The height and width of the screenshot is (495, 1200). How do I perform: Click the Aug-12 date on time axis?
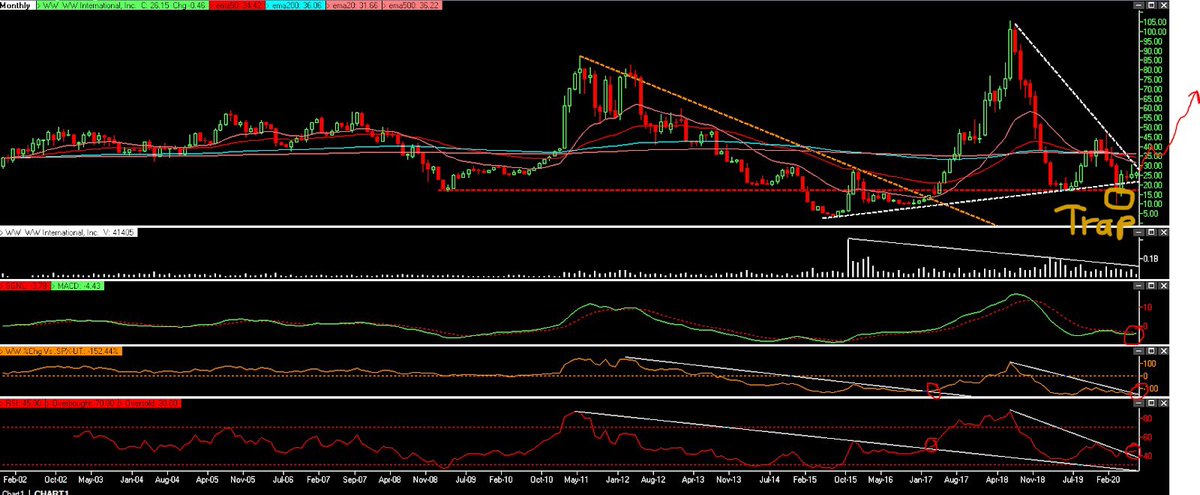tap(654, 481)
